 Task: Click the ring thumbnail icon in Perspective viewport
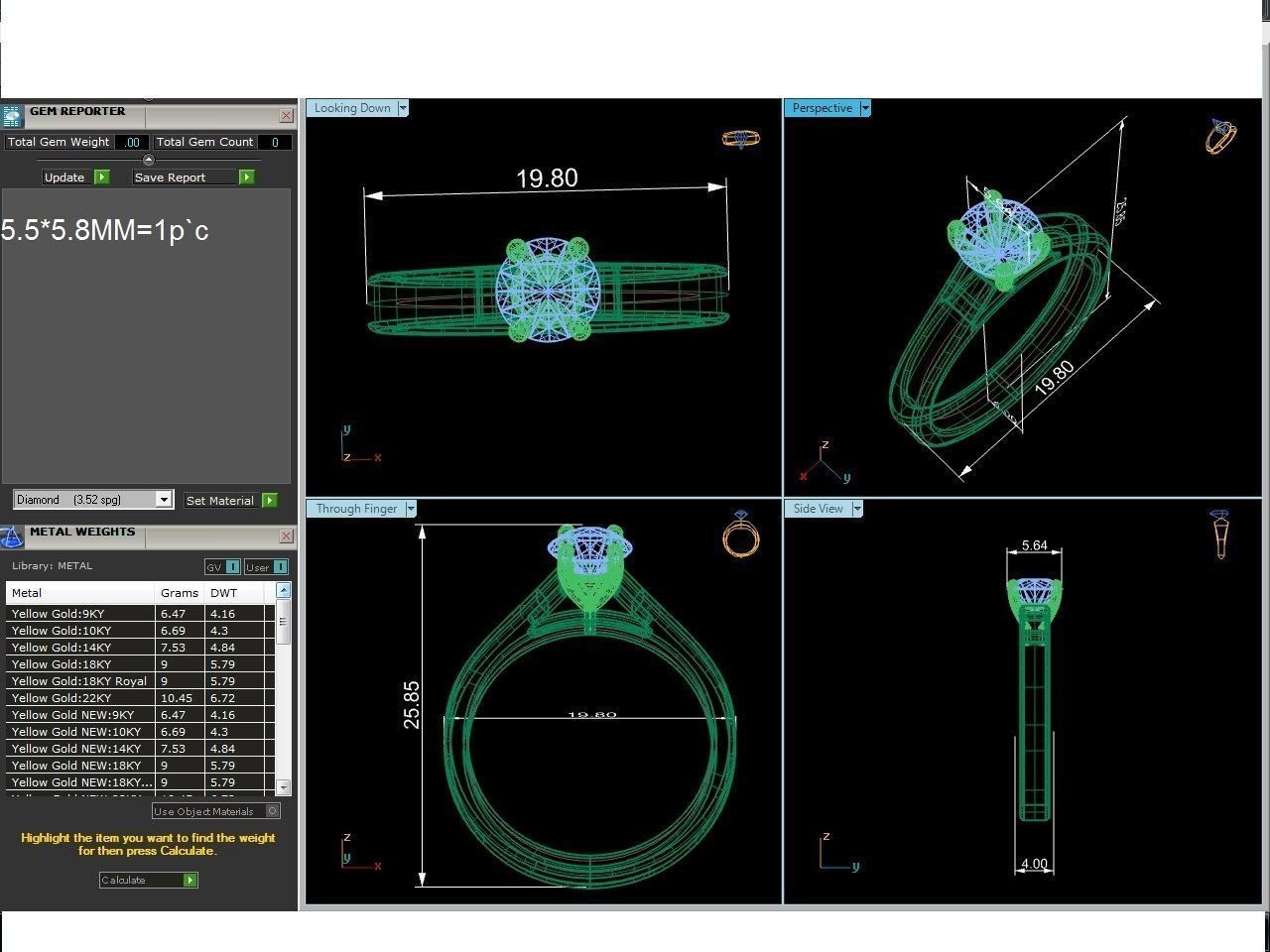point(1221,136)
